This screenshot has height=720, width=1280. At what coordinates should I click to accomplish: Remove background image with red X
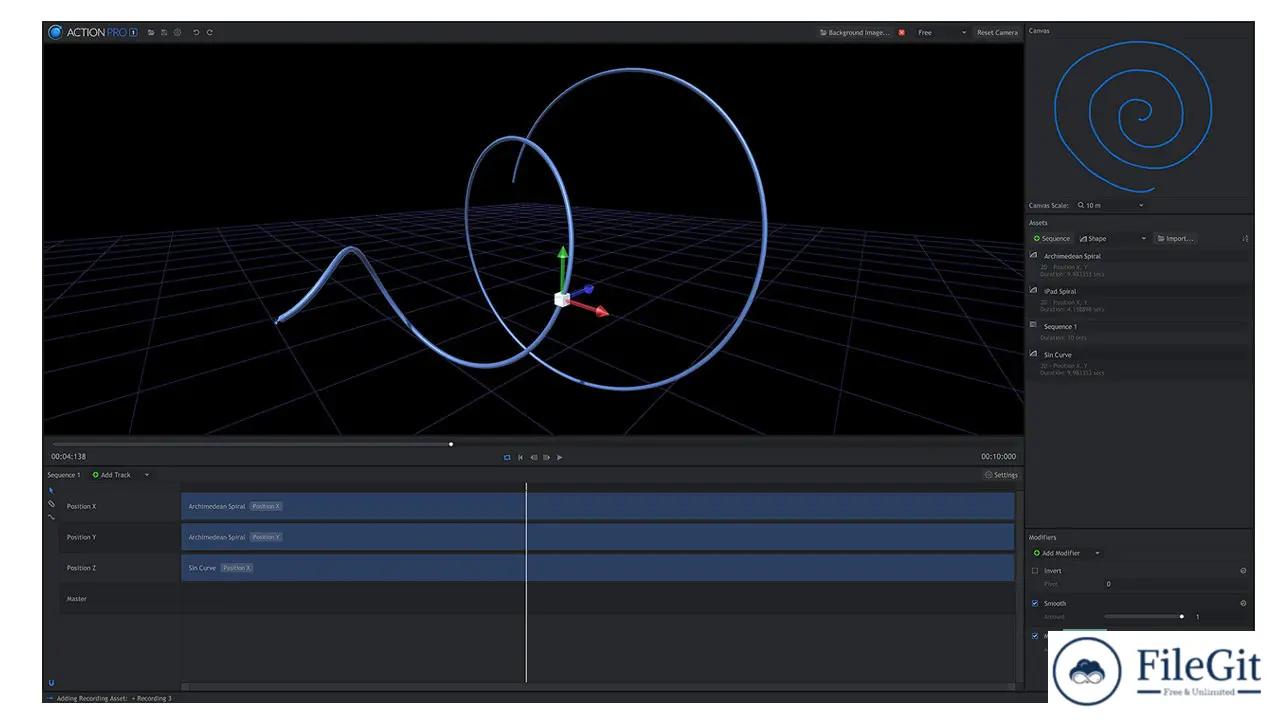click(901, 32)
